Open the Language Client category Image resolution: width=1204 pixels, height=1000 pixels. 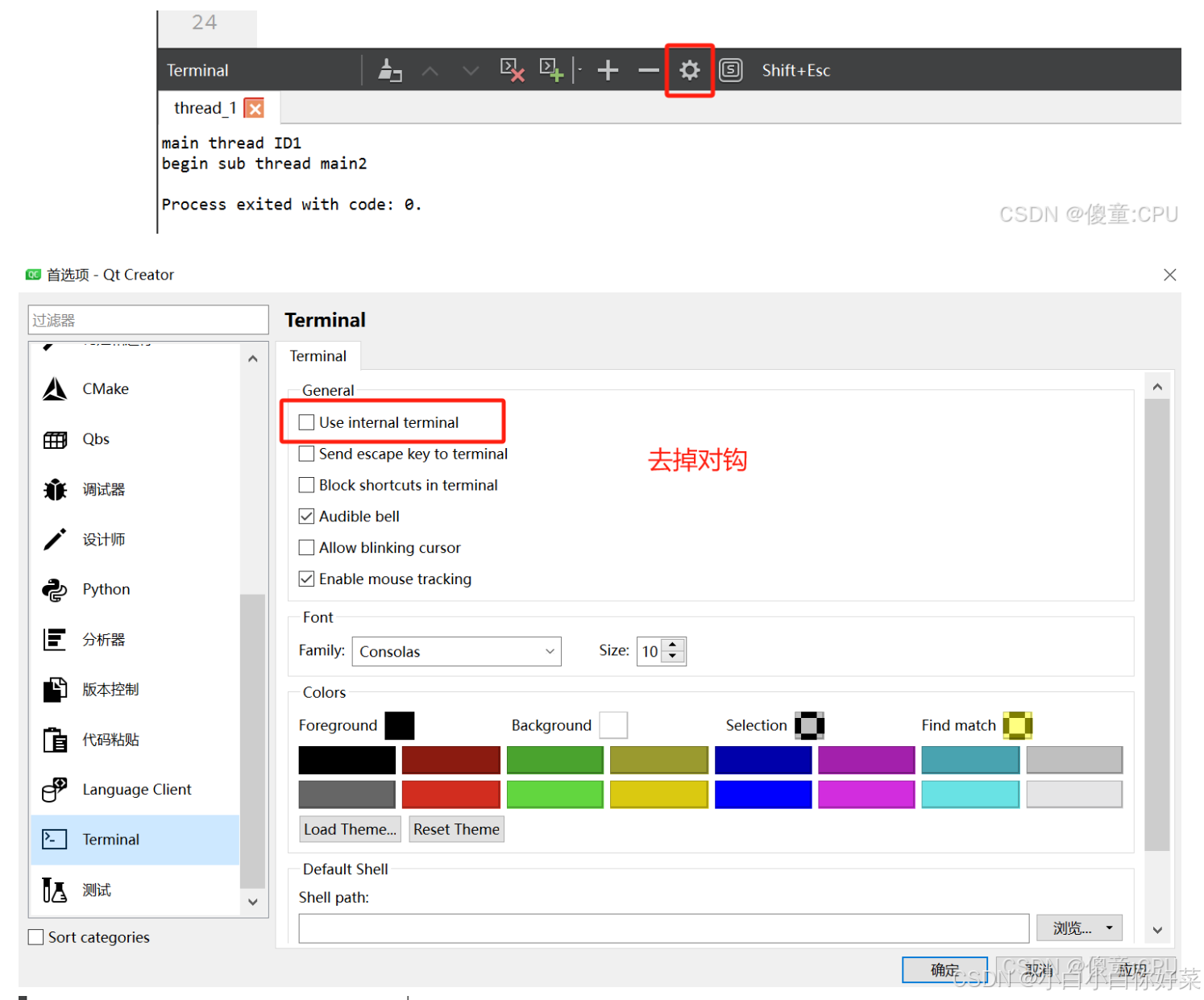[135, 790]
